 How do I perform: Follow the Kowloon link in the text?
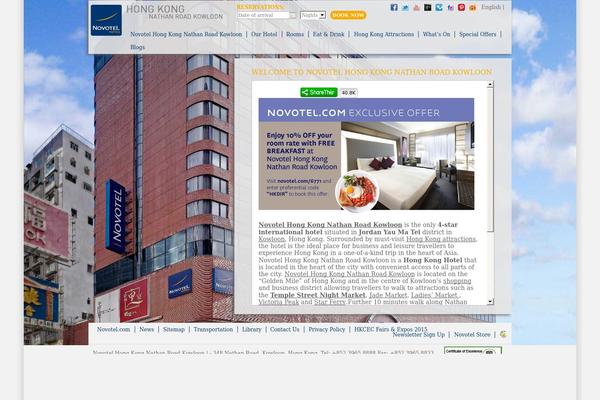[271, 239]
